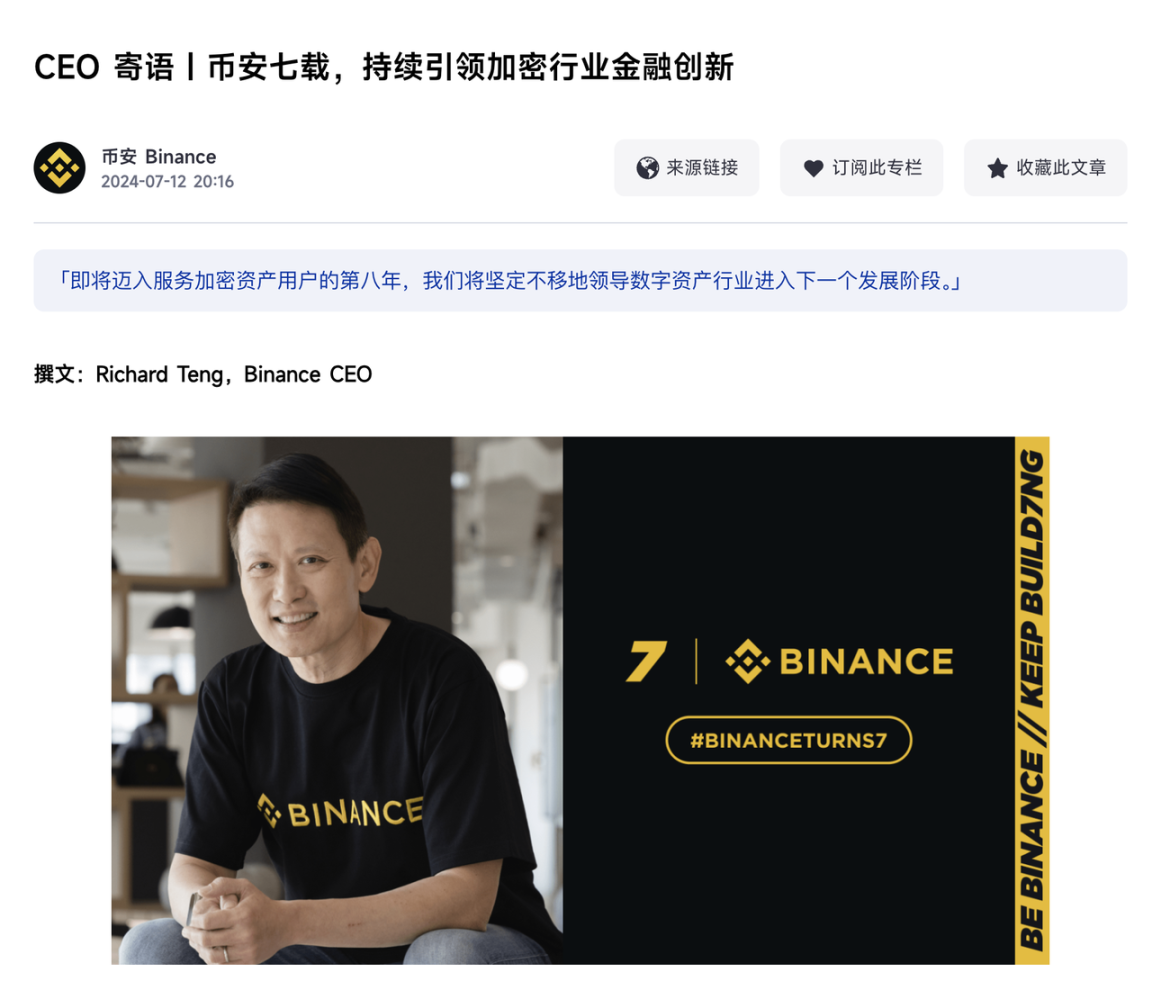
Task: Click the Binance round avatar logo
Action: point(60,167)
